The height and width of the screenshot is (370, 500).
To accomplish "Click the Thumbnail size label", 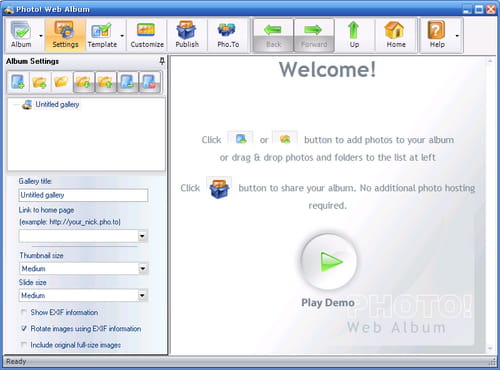I will pos(41,255).
